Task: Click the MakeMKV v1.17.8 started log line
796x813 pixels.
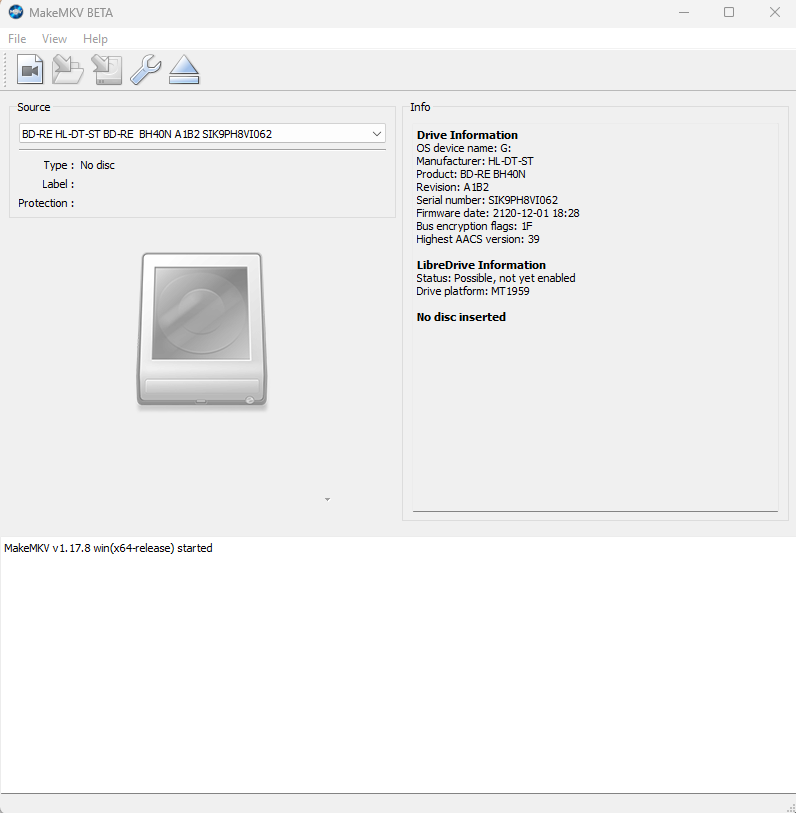Action: 108,548
